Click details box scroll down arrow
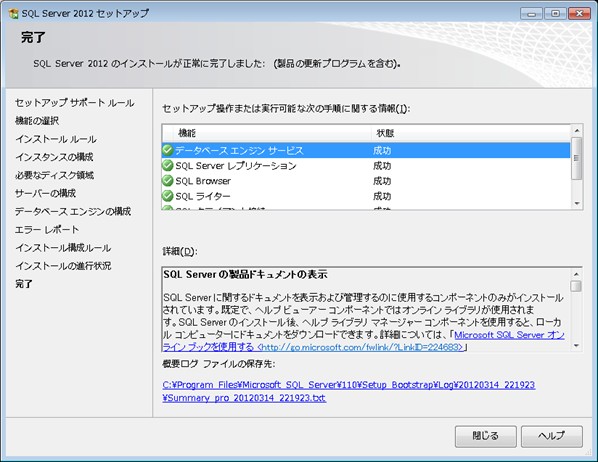 click(576, 346)
